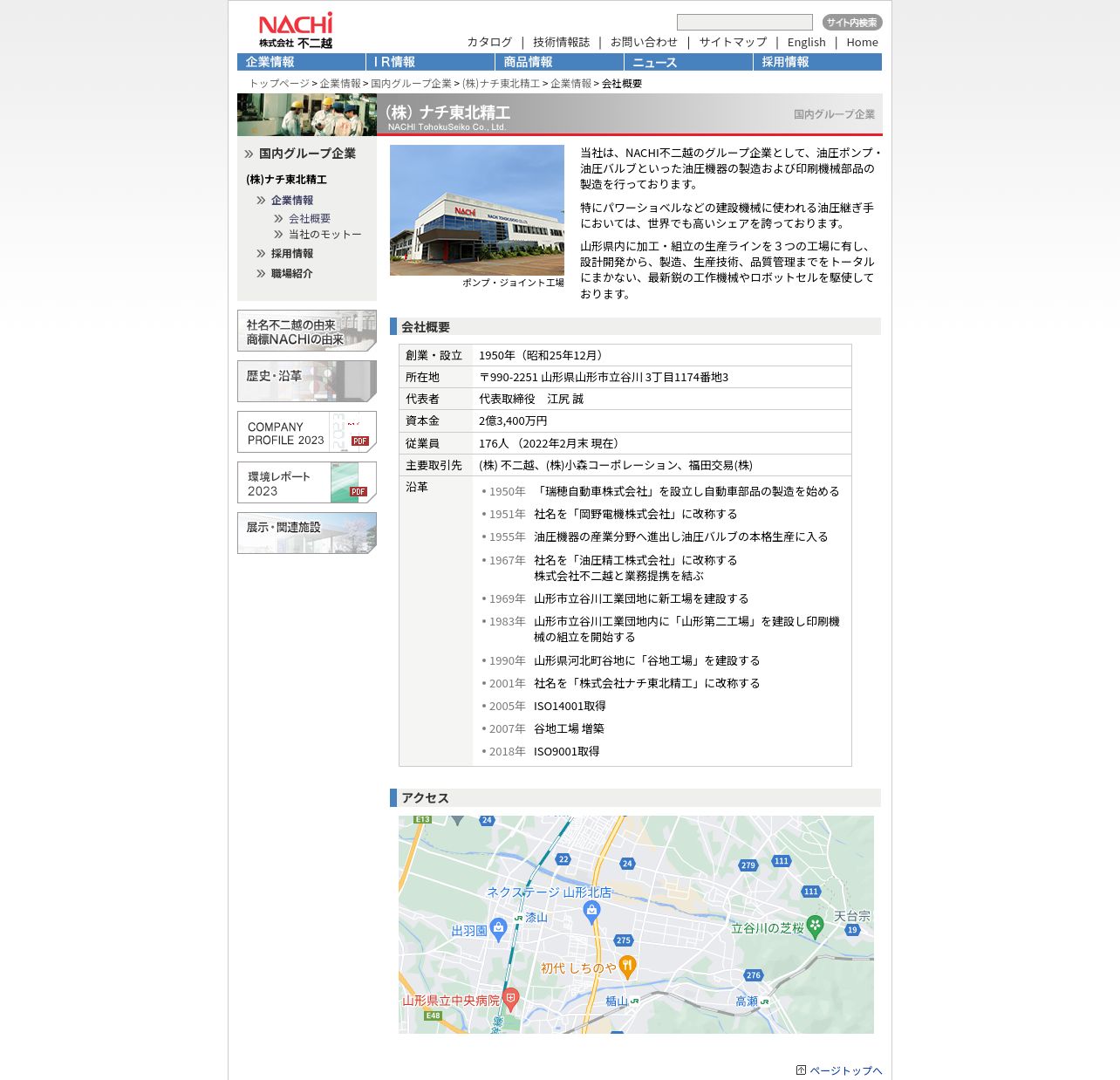Select 企業情報 in the sidebar
The width and height of the screenshot is (1120, 1080).
tap(291, 201)
